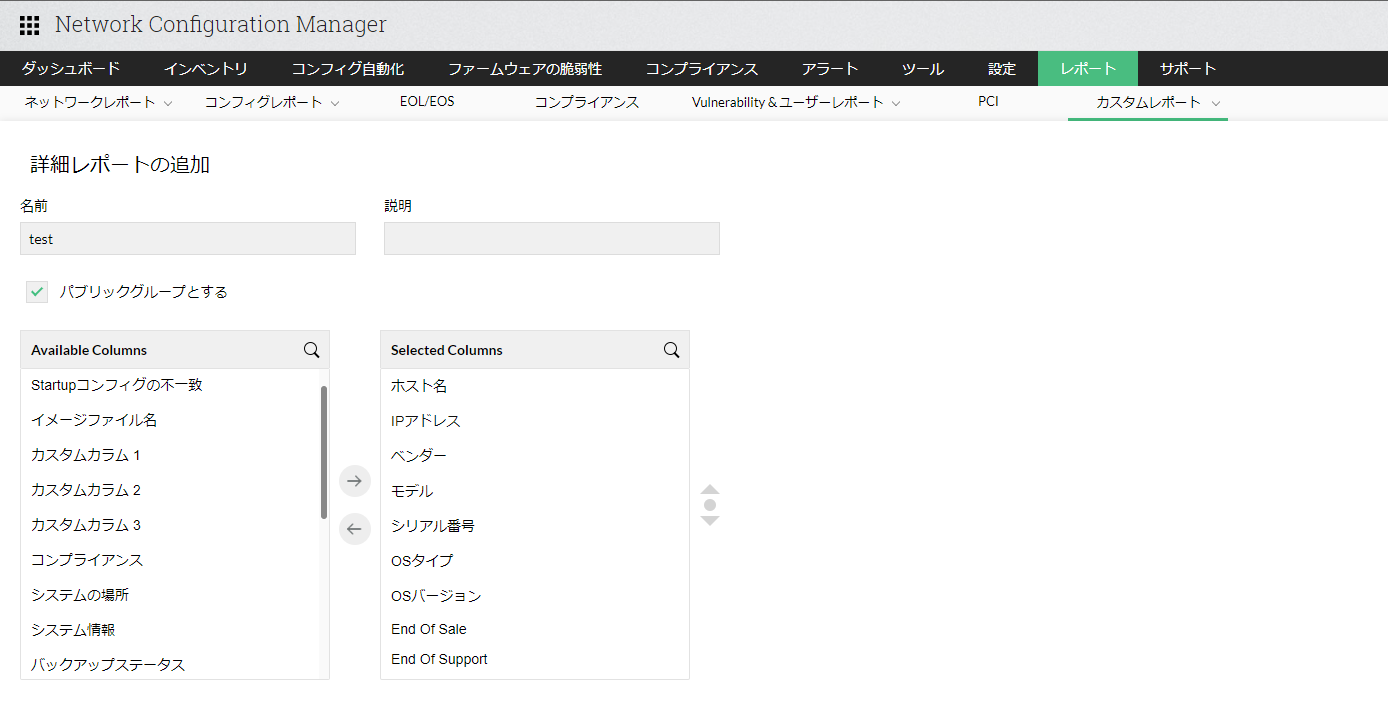Move selected column down with triangle
Image resolution: width=1388 pixels, height=721 pixels.
click(x=710, y=521)
